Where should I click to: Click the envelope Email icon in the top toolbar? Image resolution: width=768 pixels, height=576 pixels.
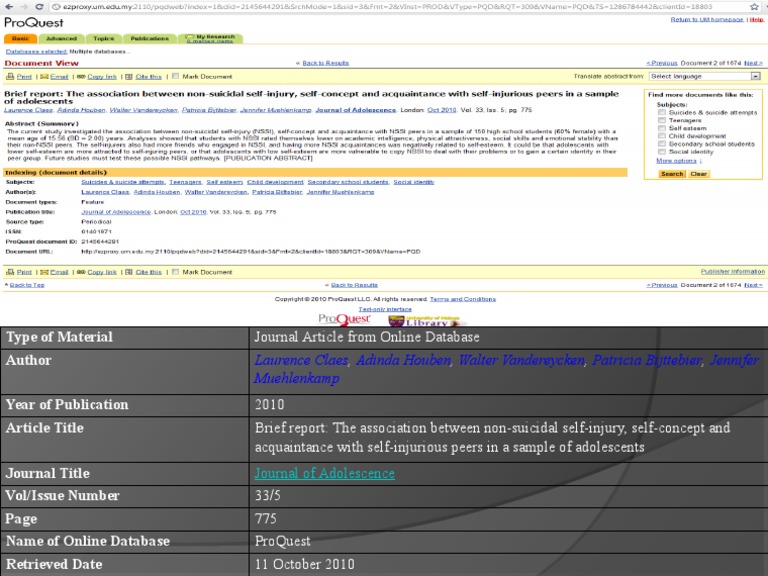pos(44,76)
